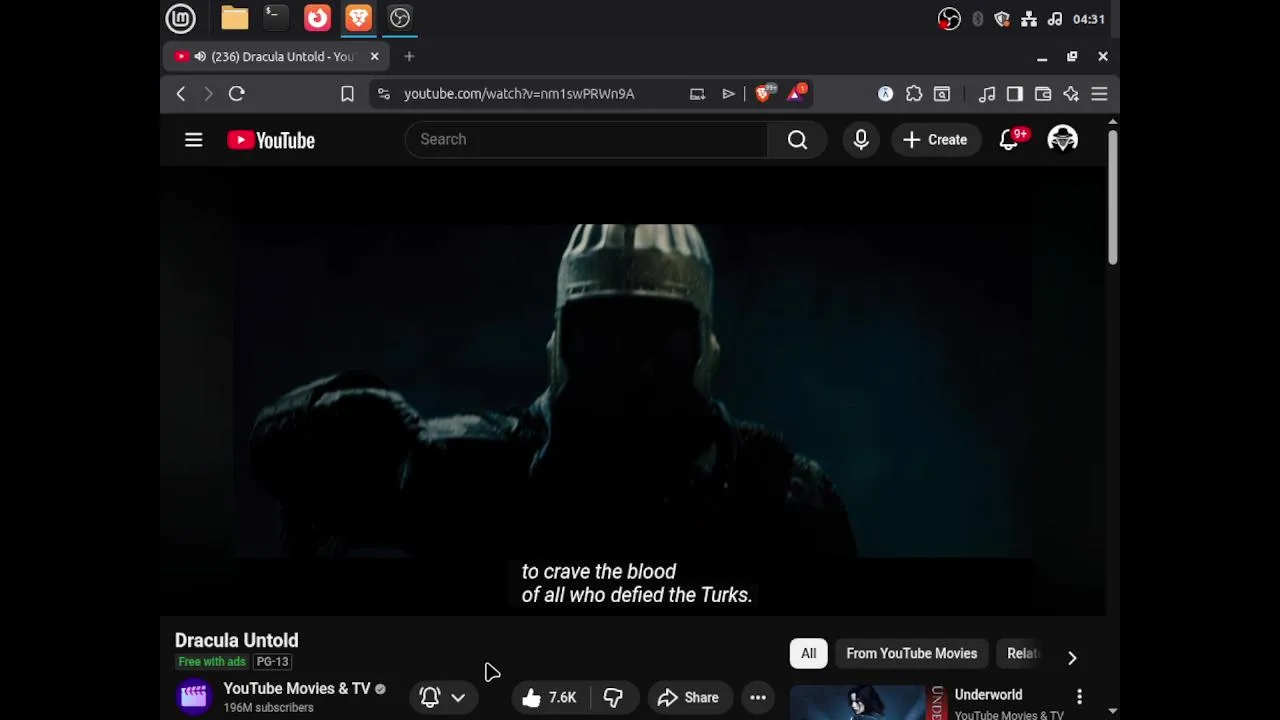1280x720 pixels.
Task: Click the PG-13 rating badge
Action: [272, 662]
